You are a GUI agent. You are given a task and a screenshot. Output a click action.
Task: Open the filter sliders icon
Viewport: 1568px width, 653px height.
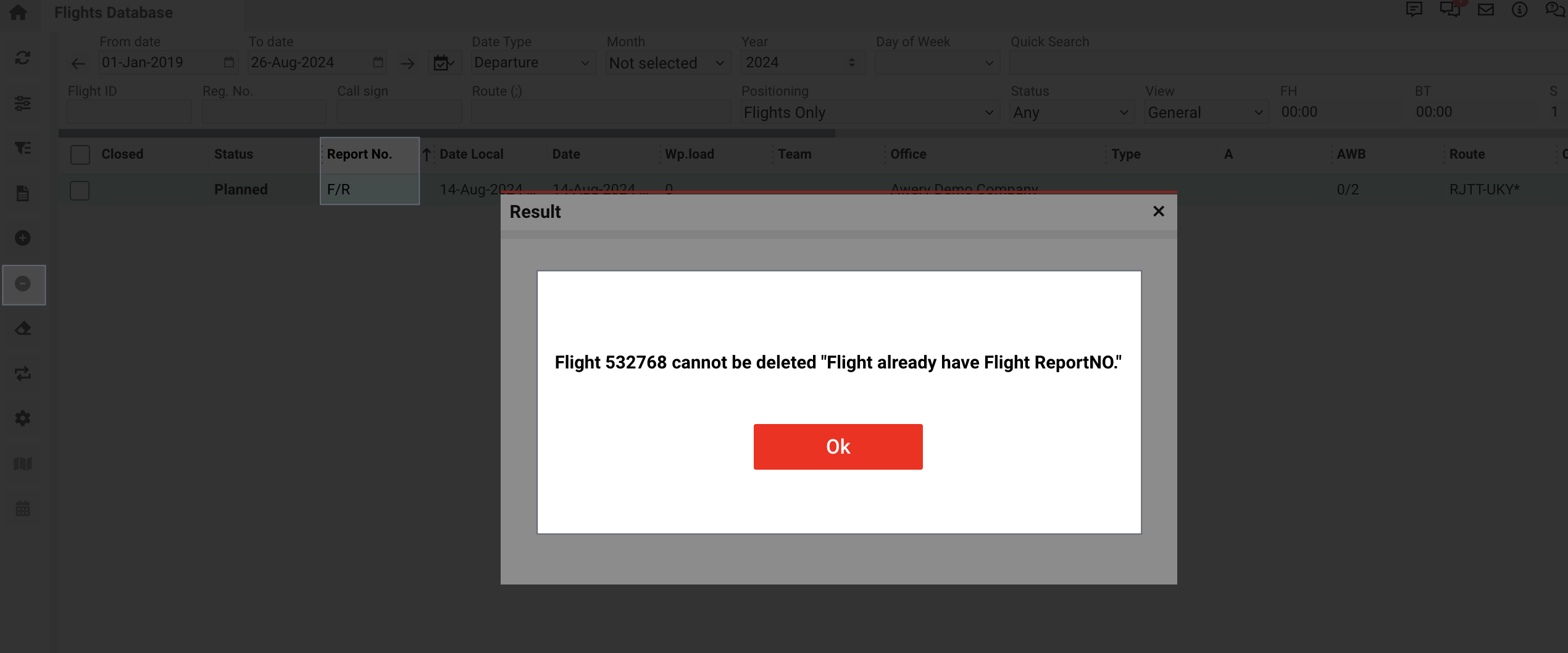[x=23, y=103]
